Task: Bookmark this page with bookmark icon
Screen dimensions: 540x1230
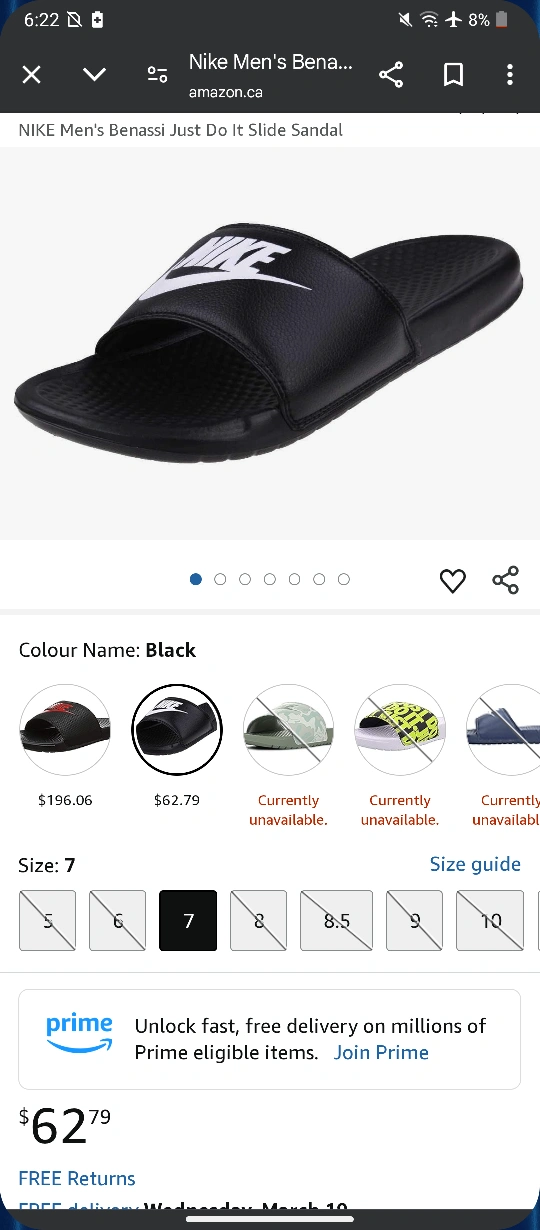Action: pos(453,75)
